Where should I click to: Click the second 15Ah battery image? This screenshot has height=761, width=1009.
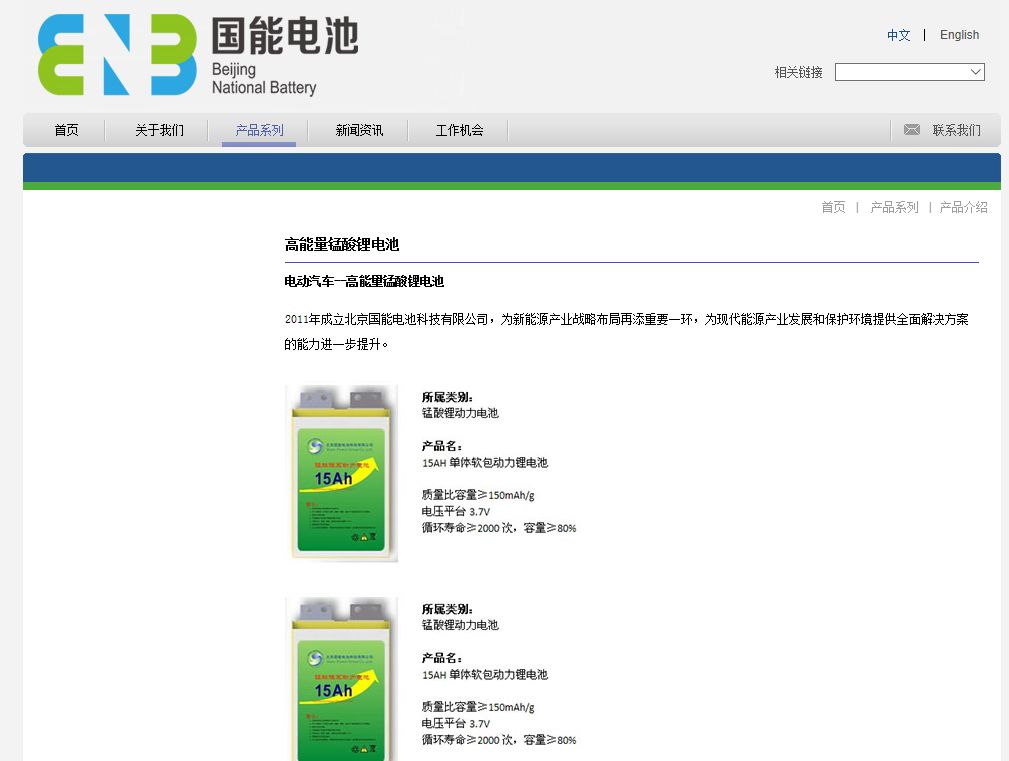pos(341,680)
